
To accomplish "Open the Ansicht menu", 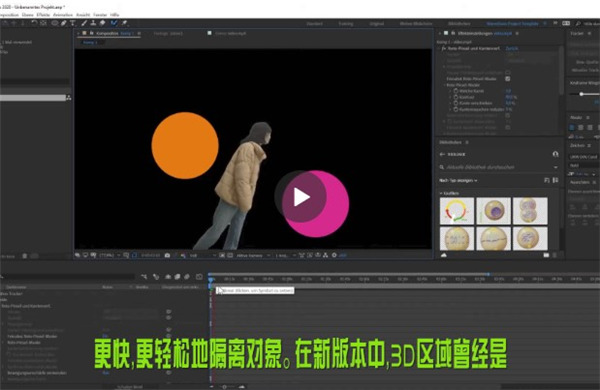I will point(83,15).
